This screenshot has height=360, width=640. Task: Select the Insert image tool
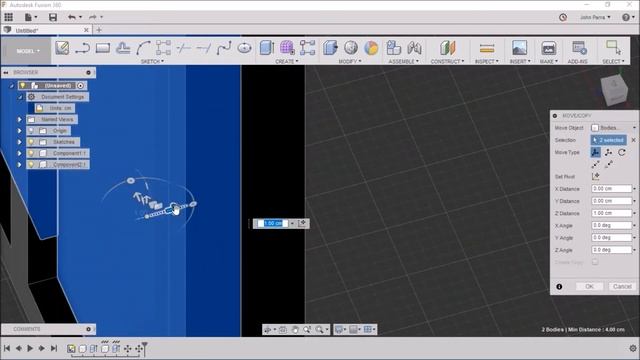coord(520,48)
